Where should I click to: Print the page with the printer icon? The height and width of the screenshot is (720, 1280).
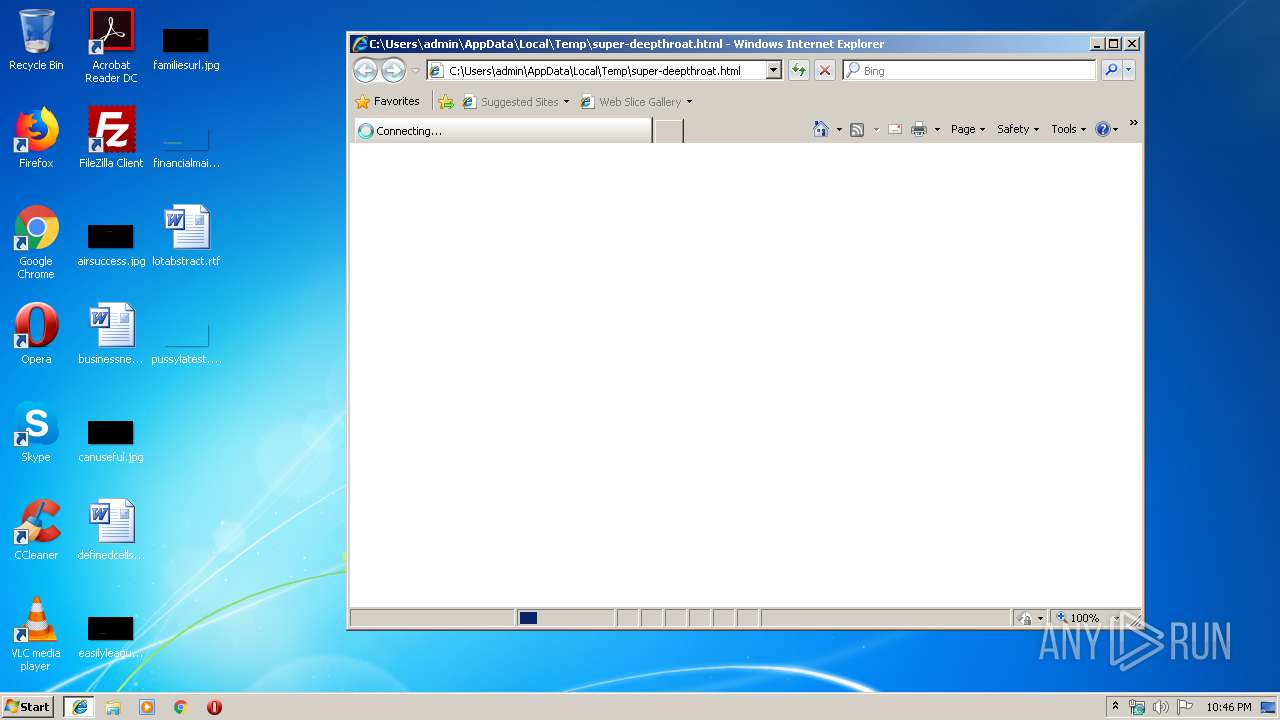point(919,129)
